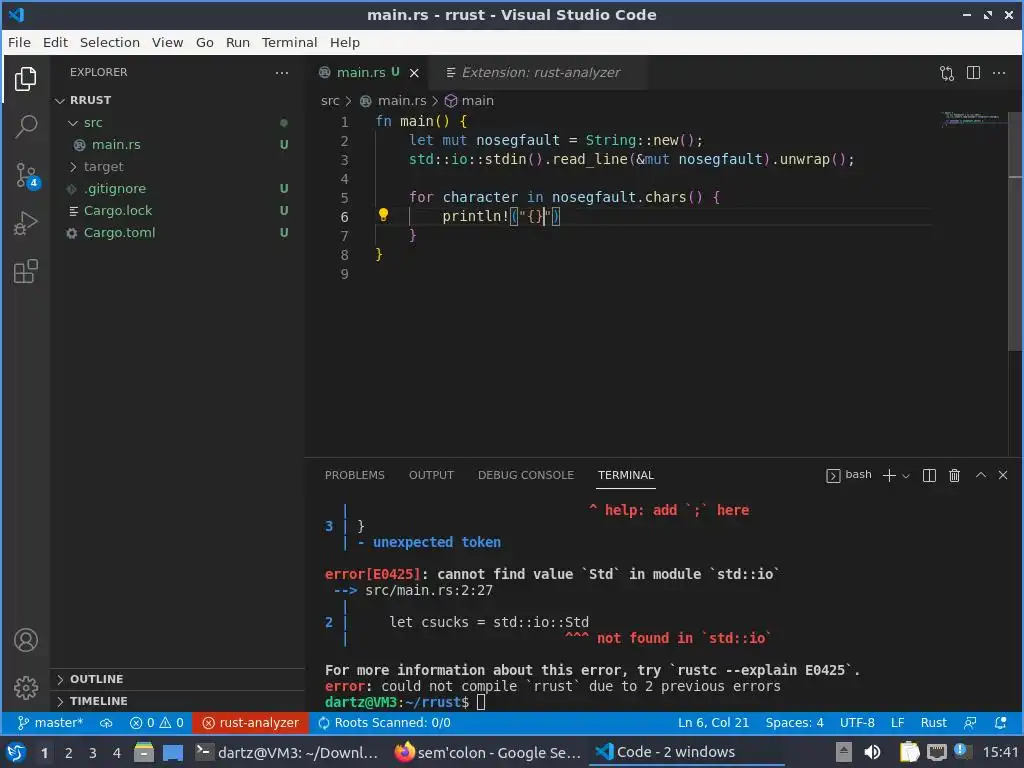
Task: Open editor more actions ellipsis
Action: pos(999,72)
